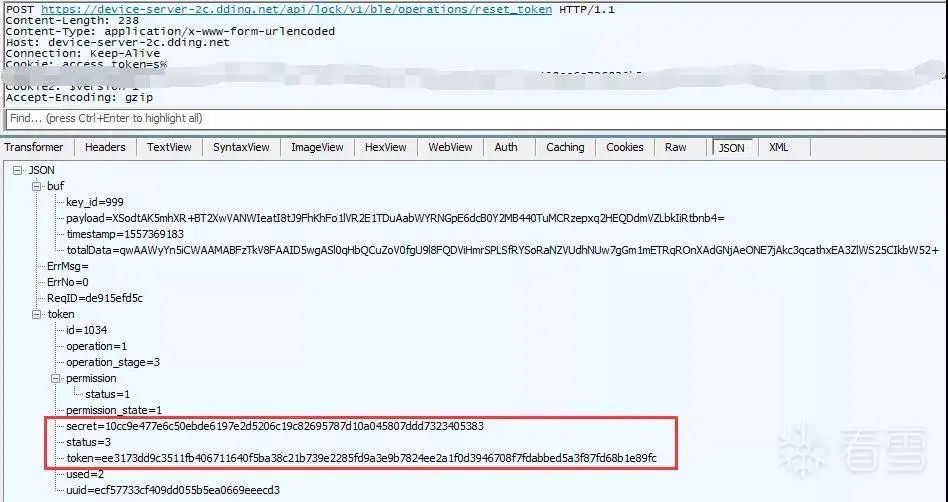Switch to the Transformer tab

[34, 147]
